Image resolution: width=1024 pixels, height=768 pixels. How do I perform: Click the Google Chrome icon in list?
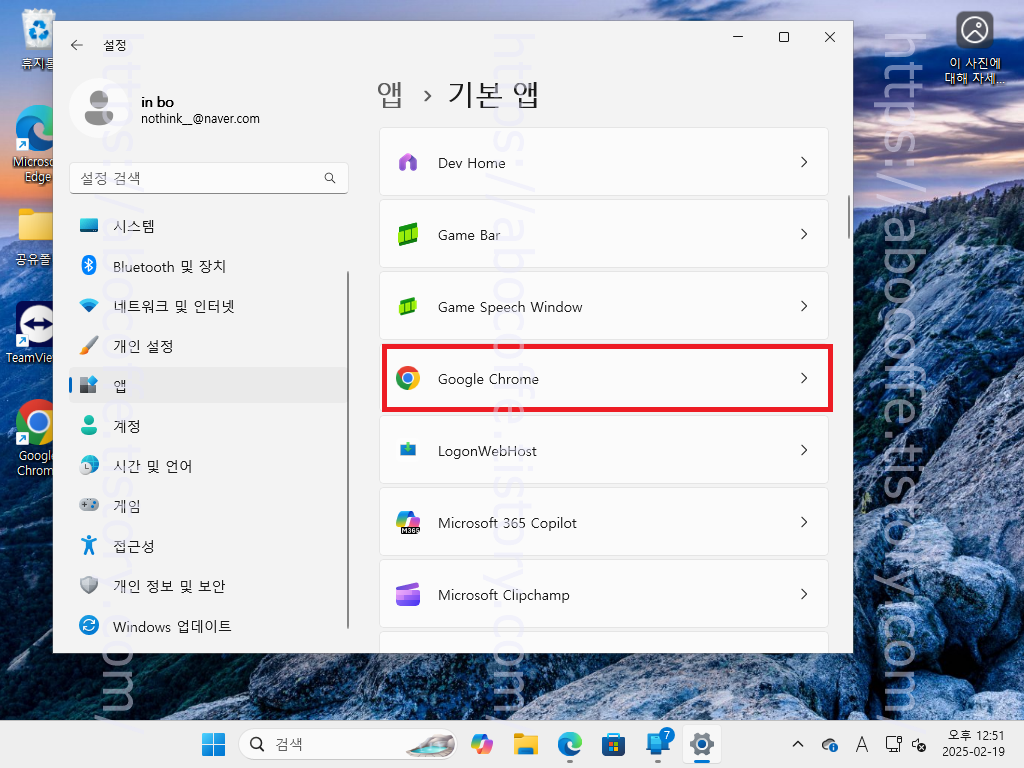coord(408,378)
